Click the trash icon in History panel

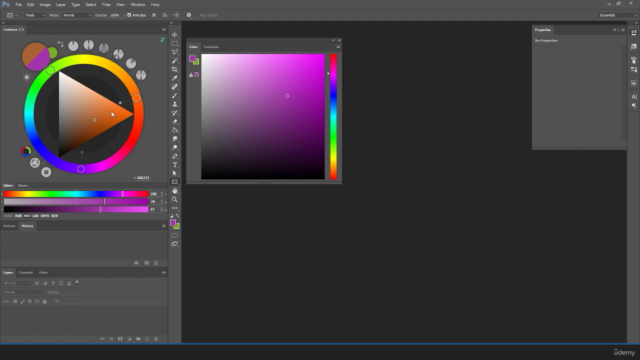click(156, 263)
